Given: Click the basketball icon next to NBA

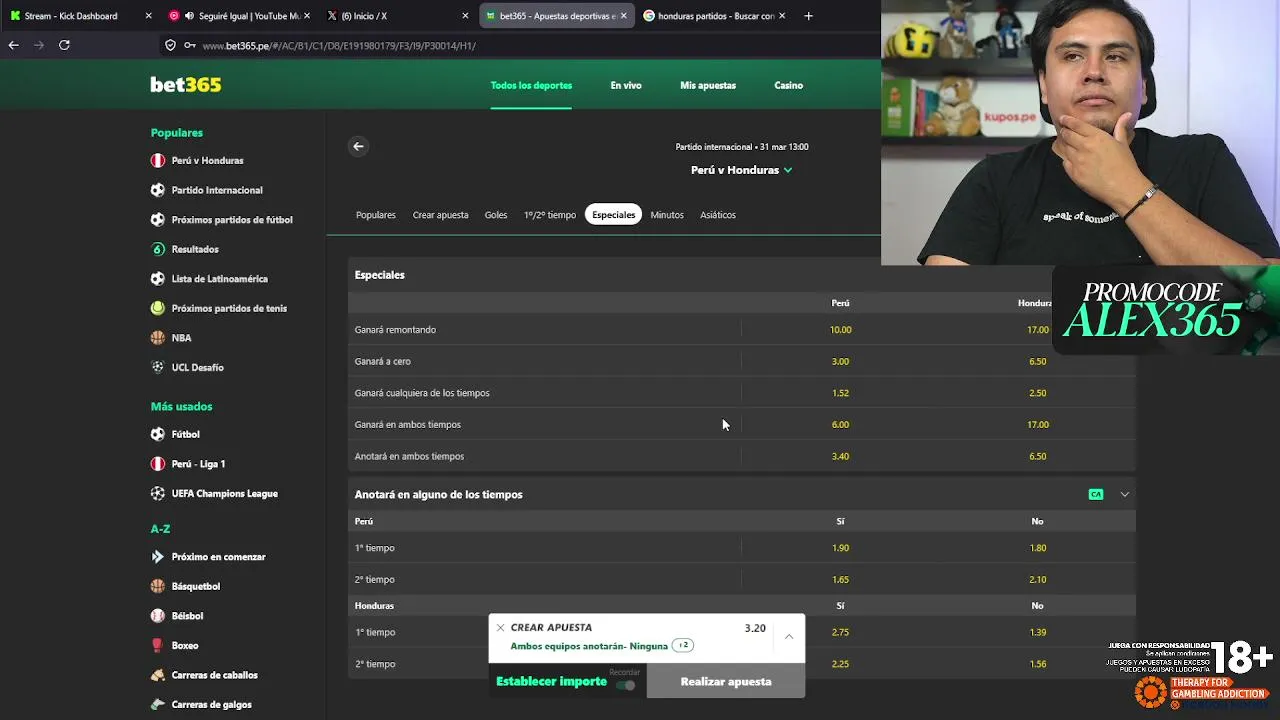Looking at the screenshot, I should (157, 338).
